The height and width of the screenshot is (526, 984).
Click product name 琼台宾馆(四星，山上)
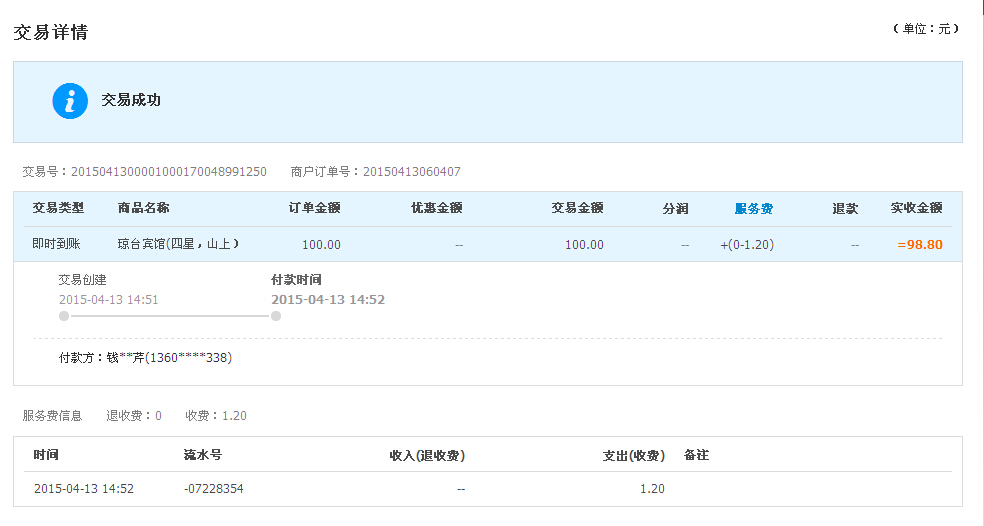(178, 244)
